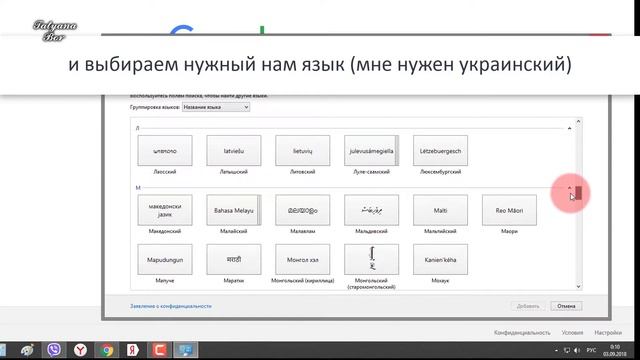
Task: Open Yandex Browser from the taskbar
Action: point(80,350)
